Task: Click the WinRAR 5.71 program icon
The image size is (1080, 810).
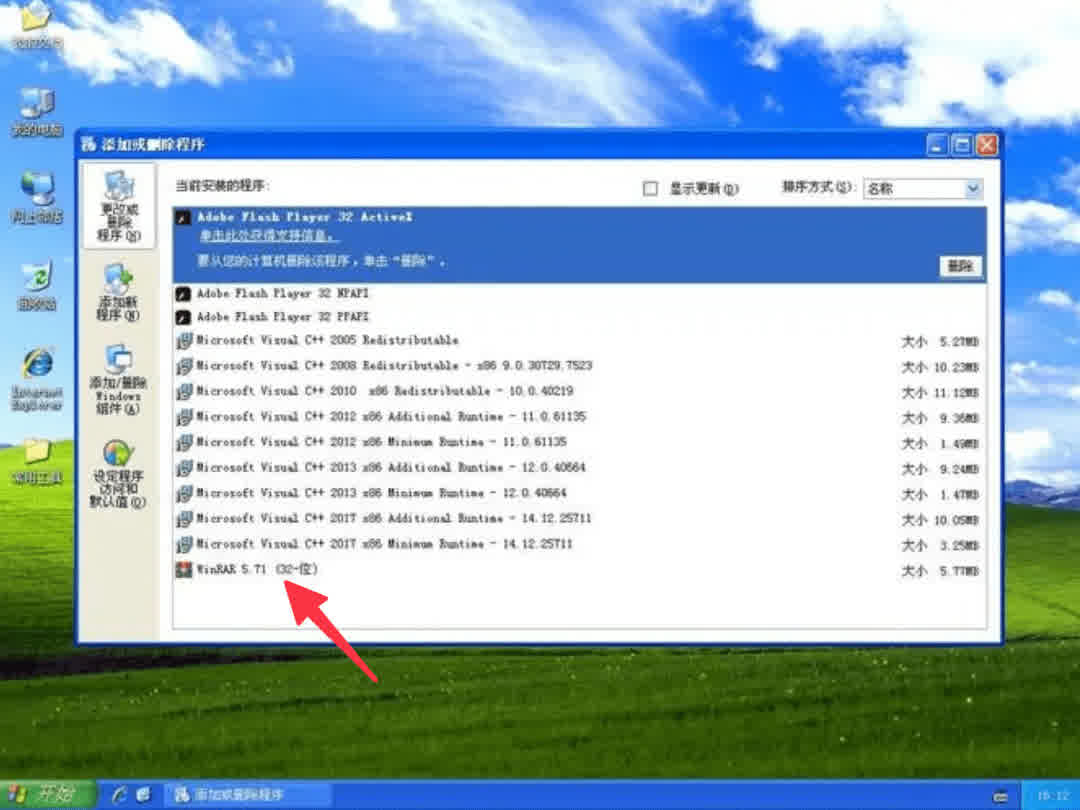Action: click(183, 570)
